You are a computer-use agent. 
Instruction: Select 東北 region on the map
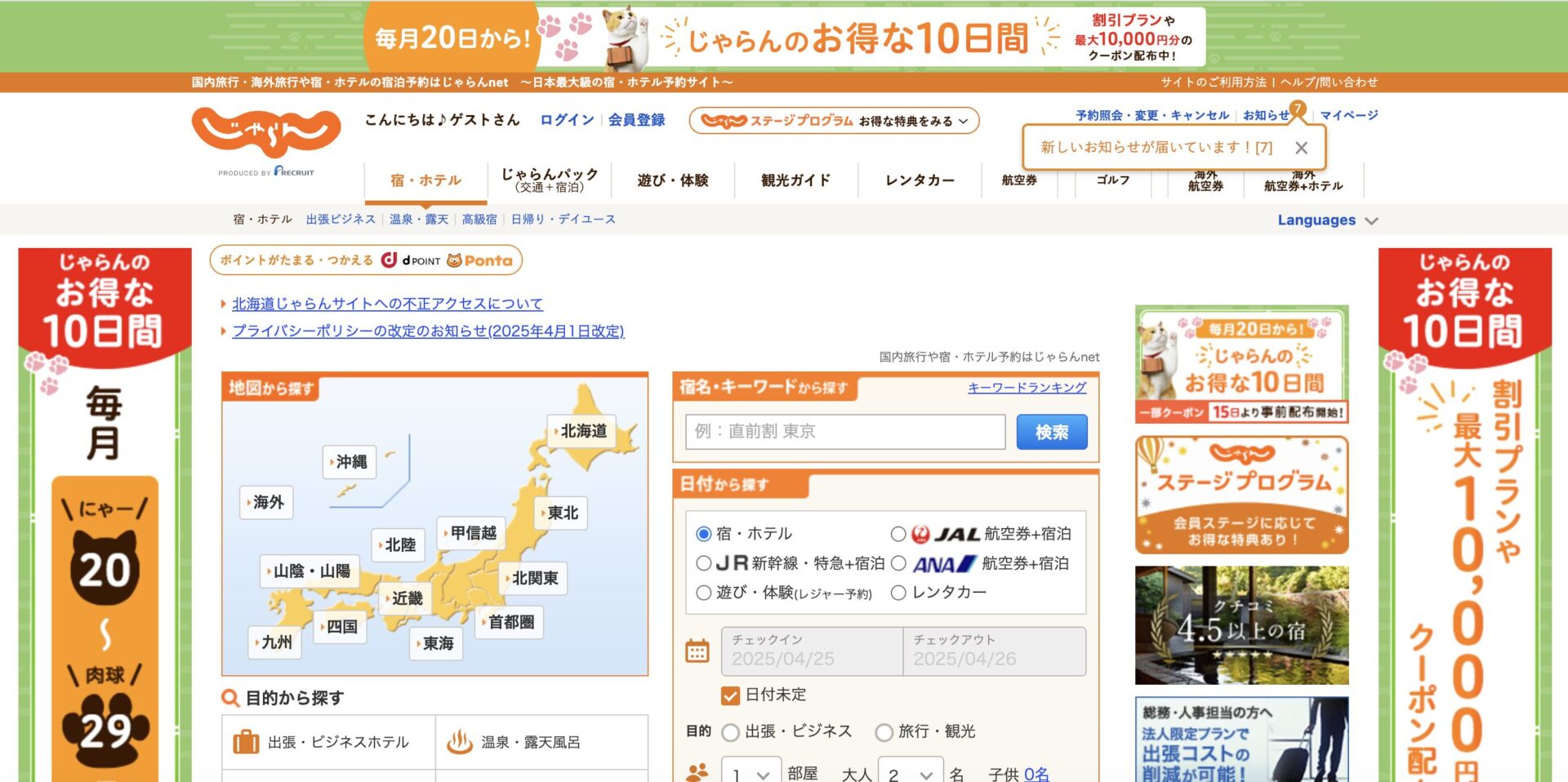561,513
